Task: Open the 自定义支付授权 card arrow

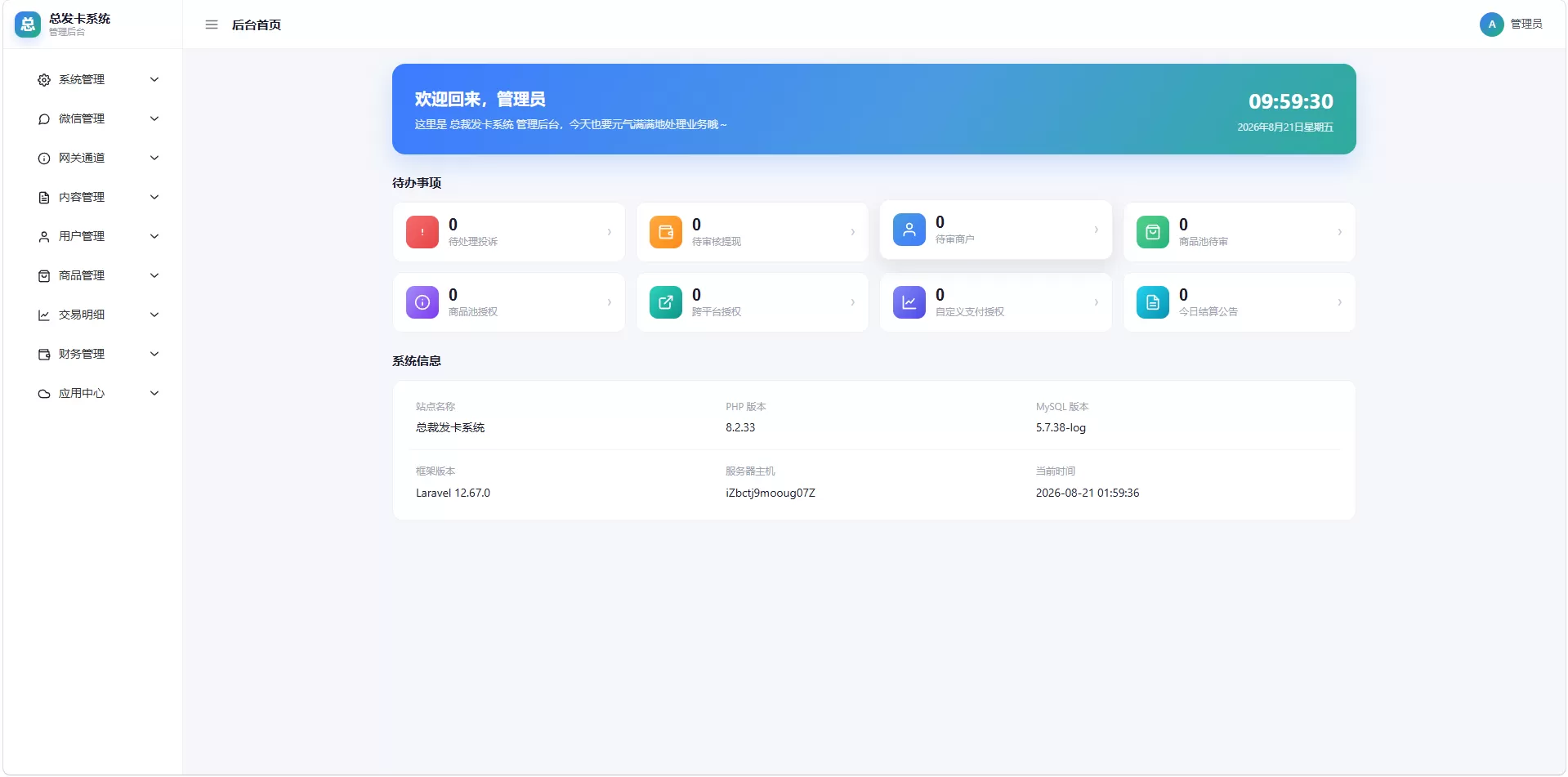Action: point(1097,302)
